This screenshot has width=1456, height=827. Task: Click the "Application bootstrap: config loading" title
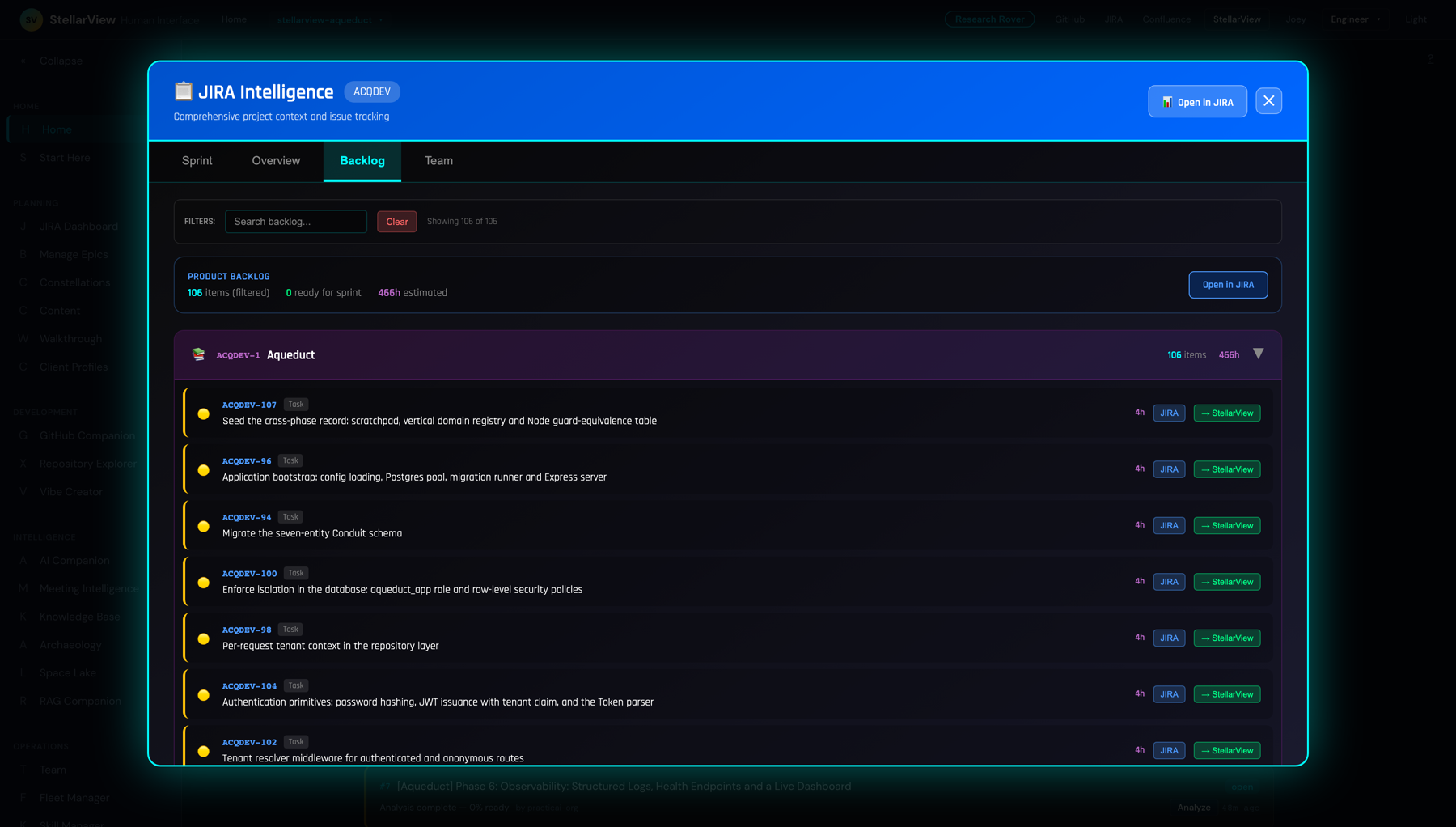click(x=414, y=477)
